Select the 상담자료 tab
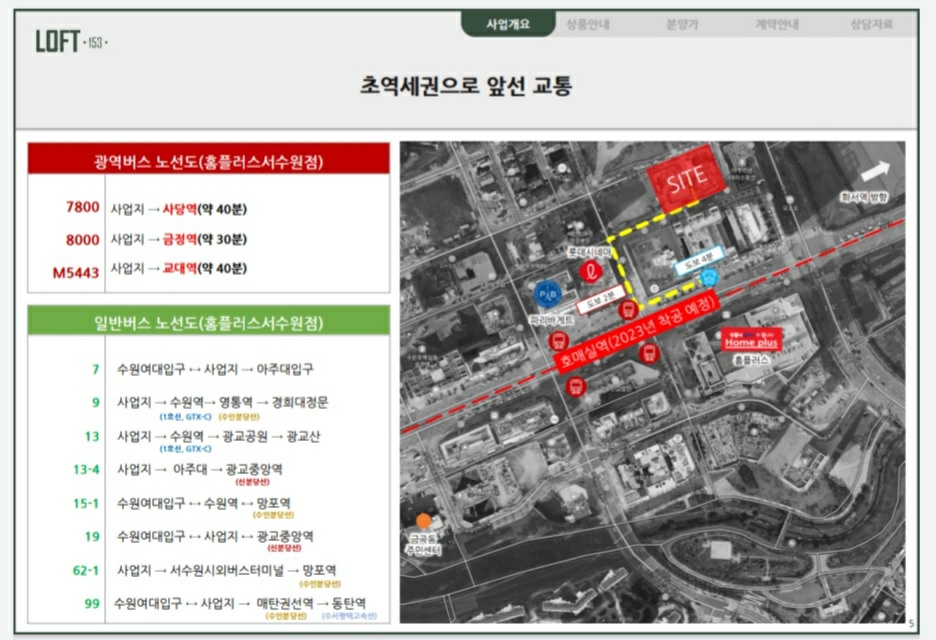This screenshot has width=936, height=640. (871, 25)
